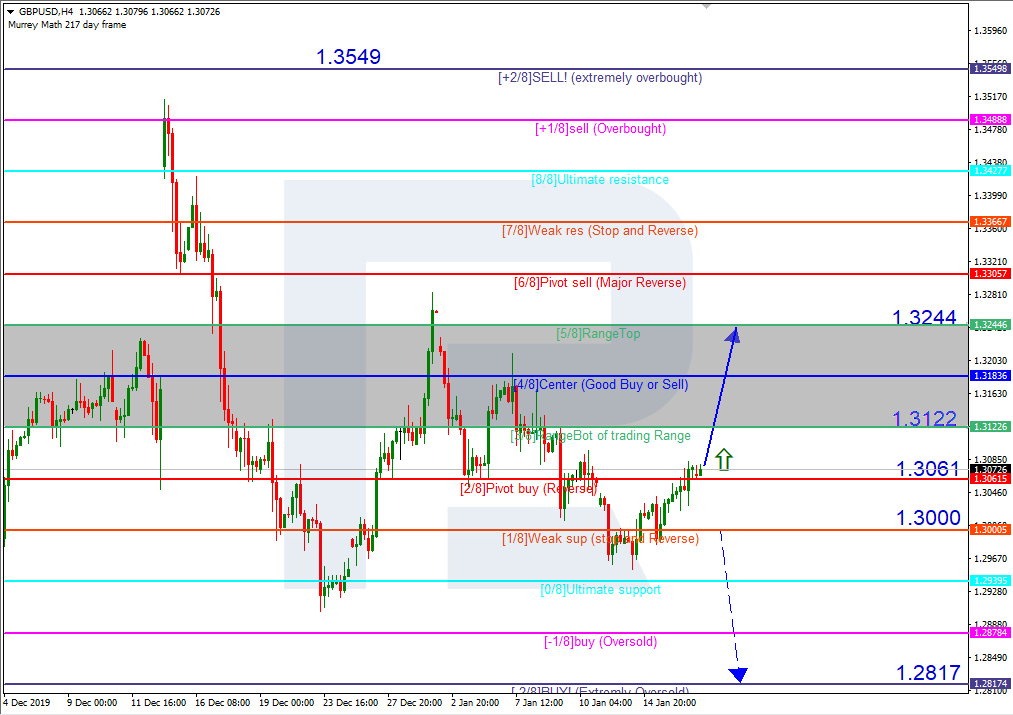Click the '[2/8]Pivot buy (Reverse)' label
Viewport: 1013px width, 715px height.
click(x=528, y=488)
